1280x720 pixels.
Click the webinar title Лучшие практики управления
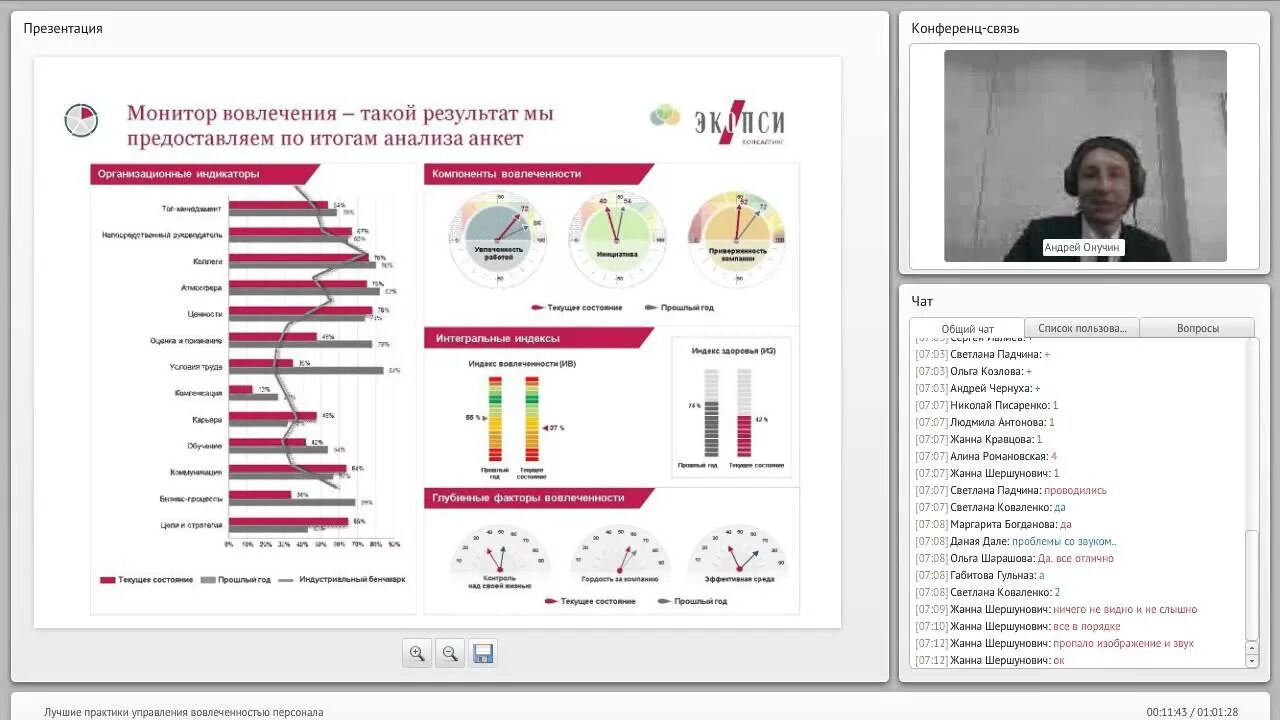point(183,712)
